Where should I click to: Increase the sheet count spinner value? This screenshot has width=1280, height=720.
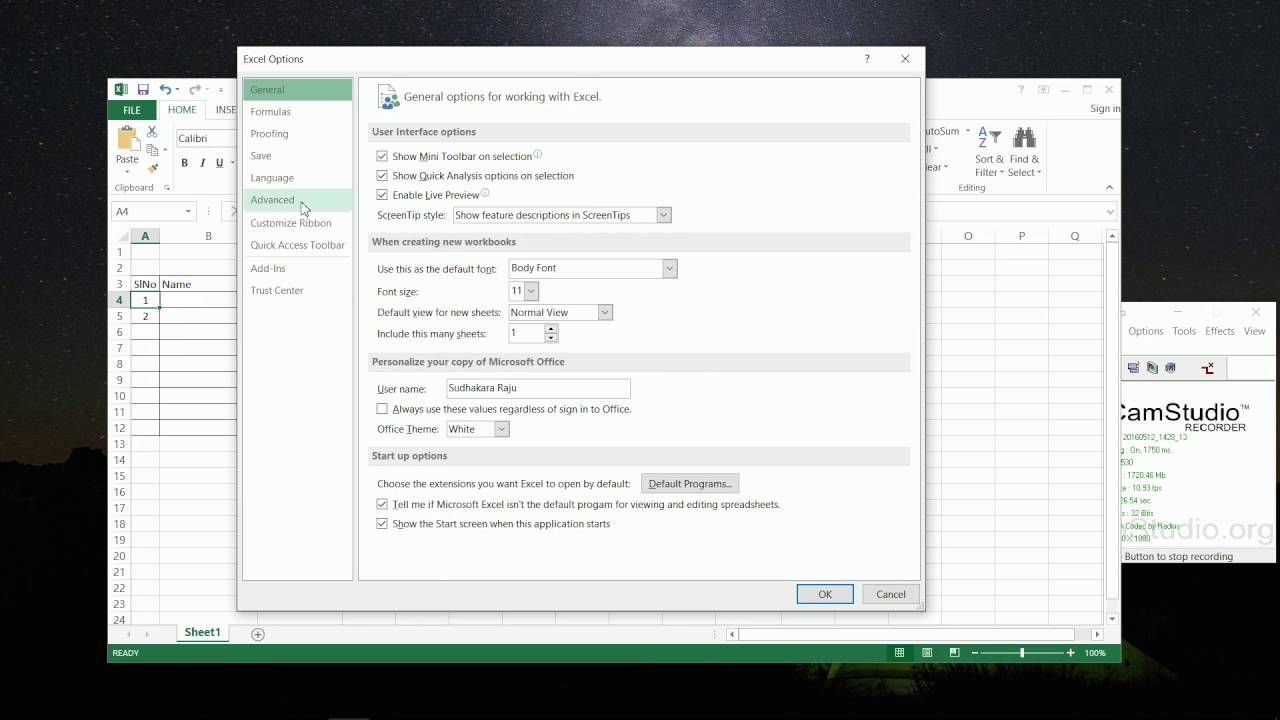[551, 329]
